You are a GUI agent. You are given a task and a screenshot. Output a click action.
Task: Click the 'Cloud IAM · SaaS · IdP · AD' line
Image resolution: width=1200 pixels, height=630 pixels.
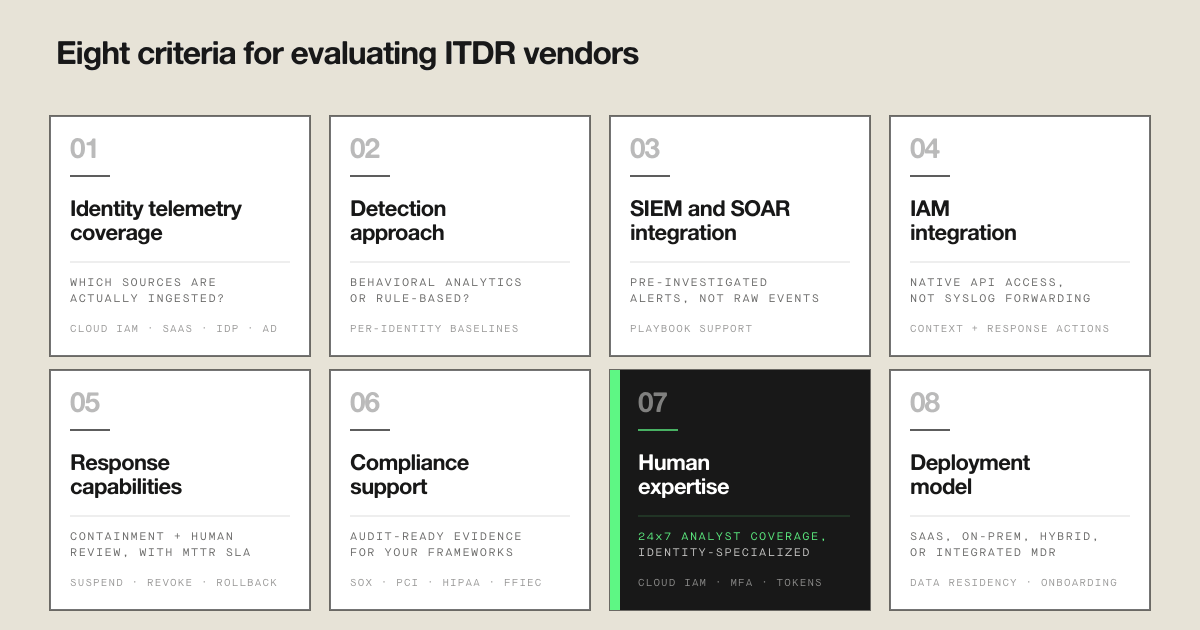[174, 328]
